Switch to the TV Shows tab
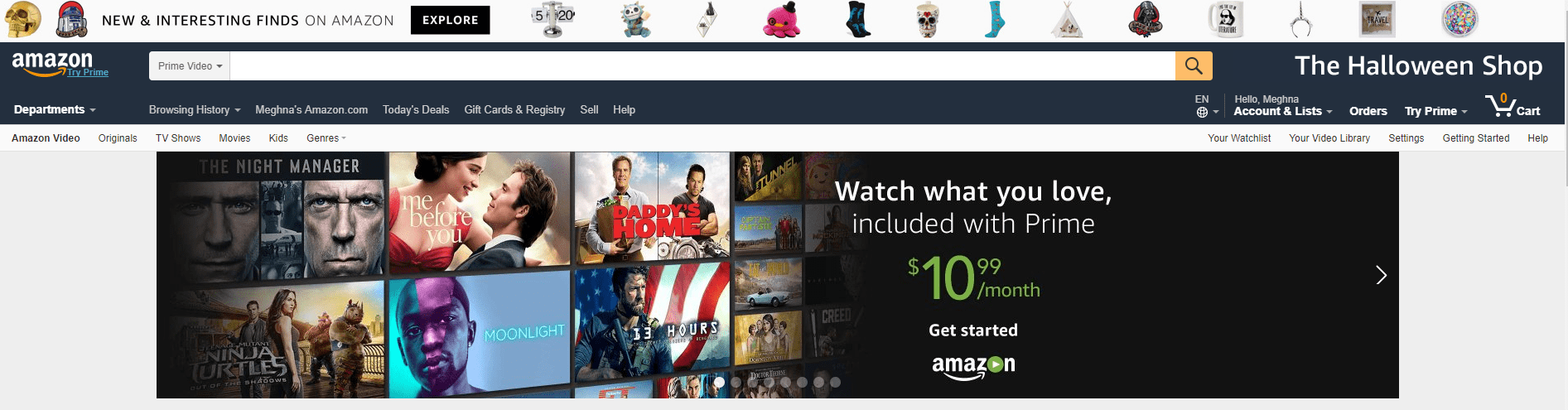 pyautogui.click(x=178, y=138)
